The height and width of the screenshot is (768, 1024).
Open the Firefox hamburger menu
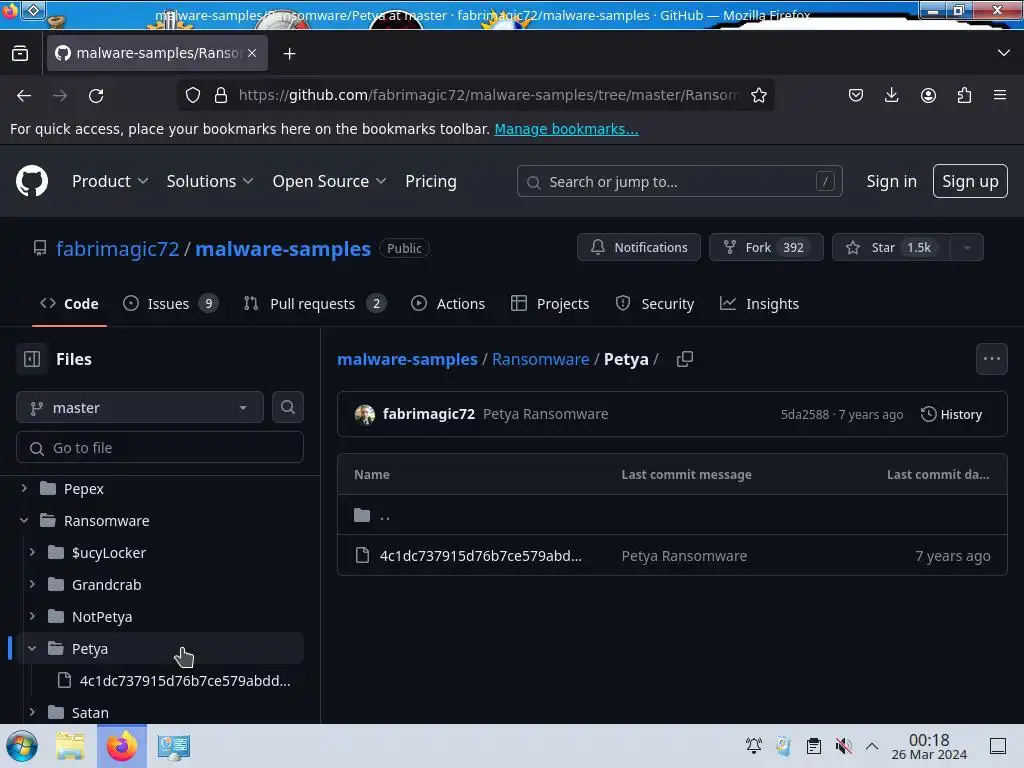pyautogui.click(x=1000, y=95)
